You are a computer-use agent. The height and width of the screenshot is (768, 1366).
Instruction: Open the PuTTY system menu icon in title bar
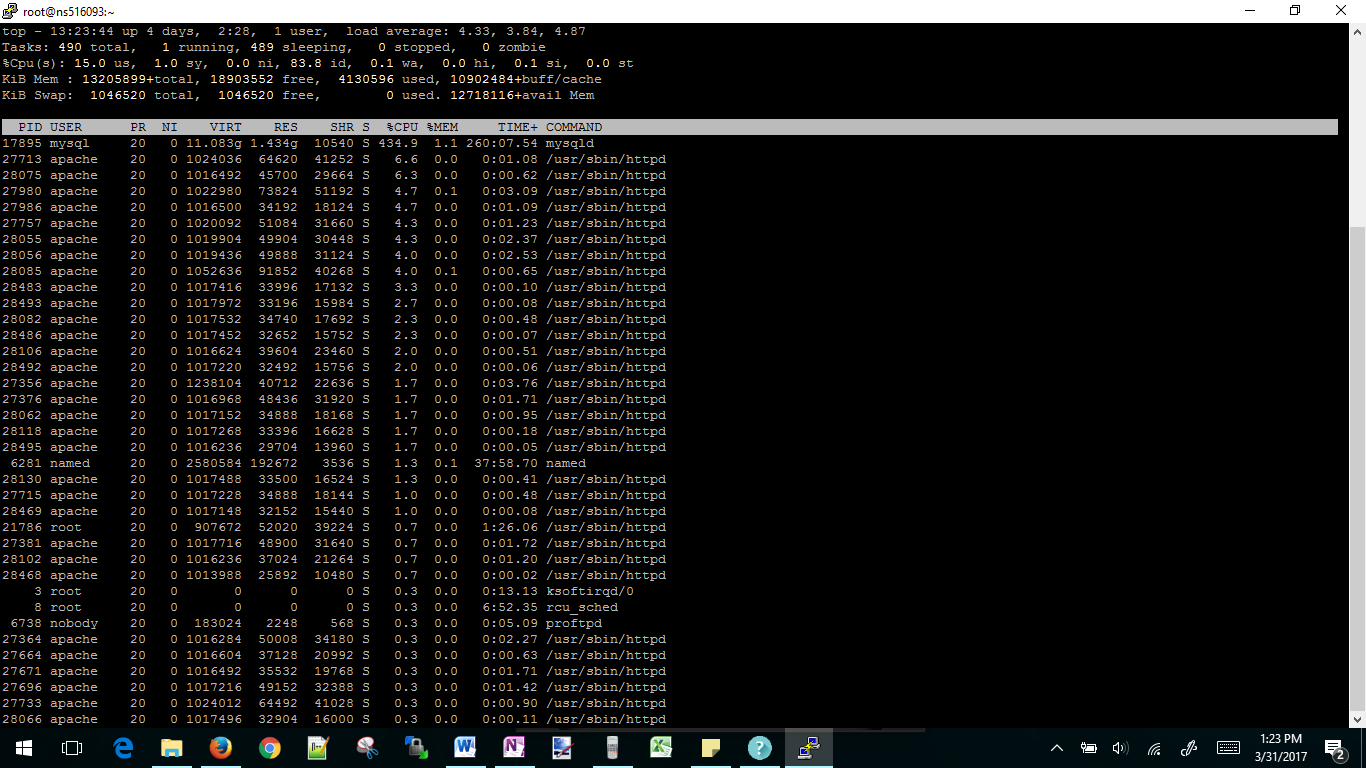[10, 11]
